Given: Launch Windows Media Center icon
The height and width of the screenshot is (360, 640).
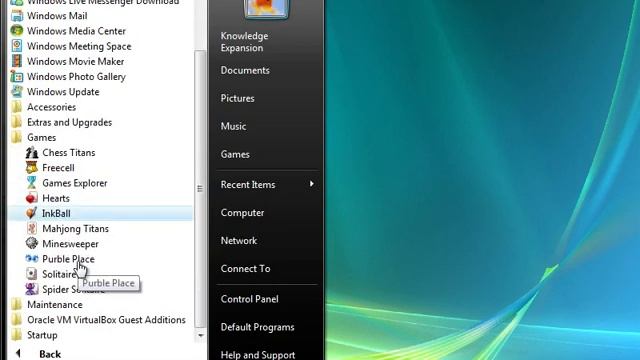Looking at the screenshot, I should click(x=17, y=31).
